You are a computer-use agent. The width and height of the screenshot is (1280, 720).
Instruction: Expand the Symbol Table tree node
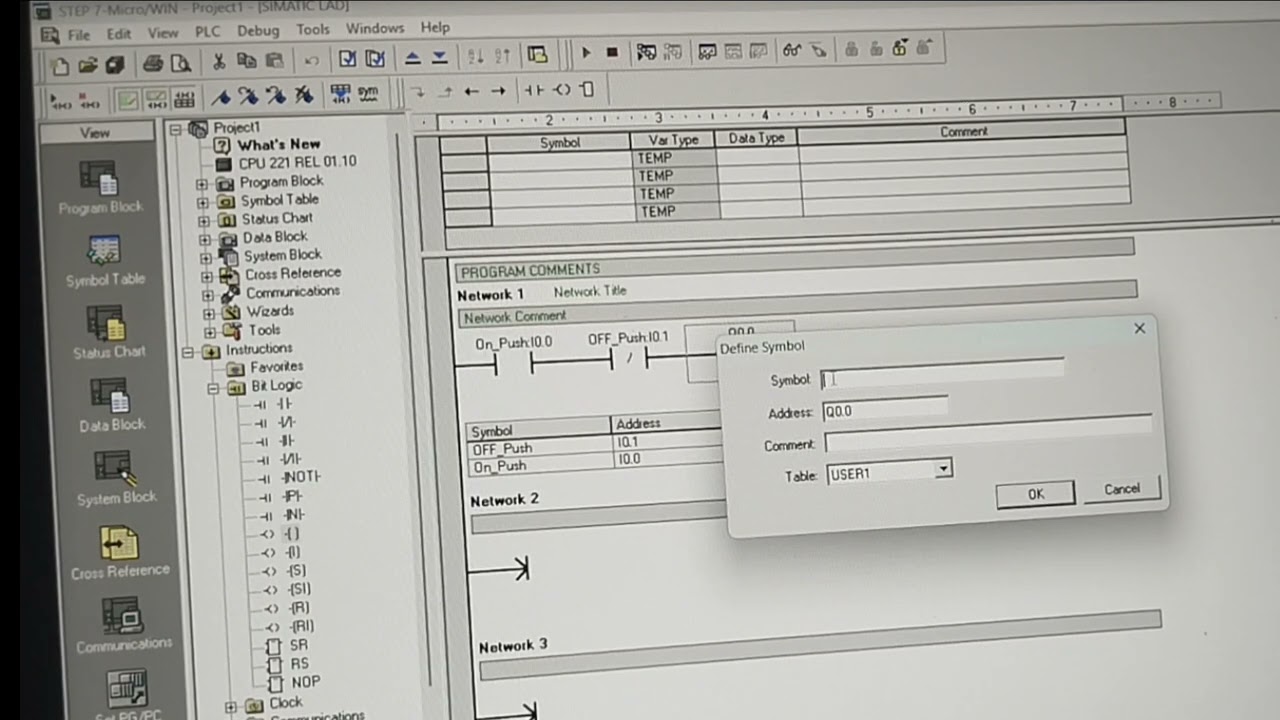[x=203, y=202]
